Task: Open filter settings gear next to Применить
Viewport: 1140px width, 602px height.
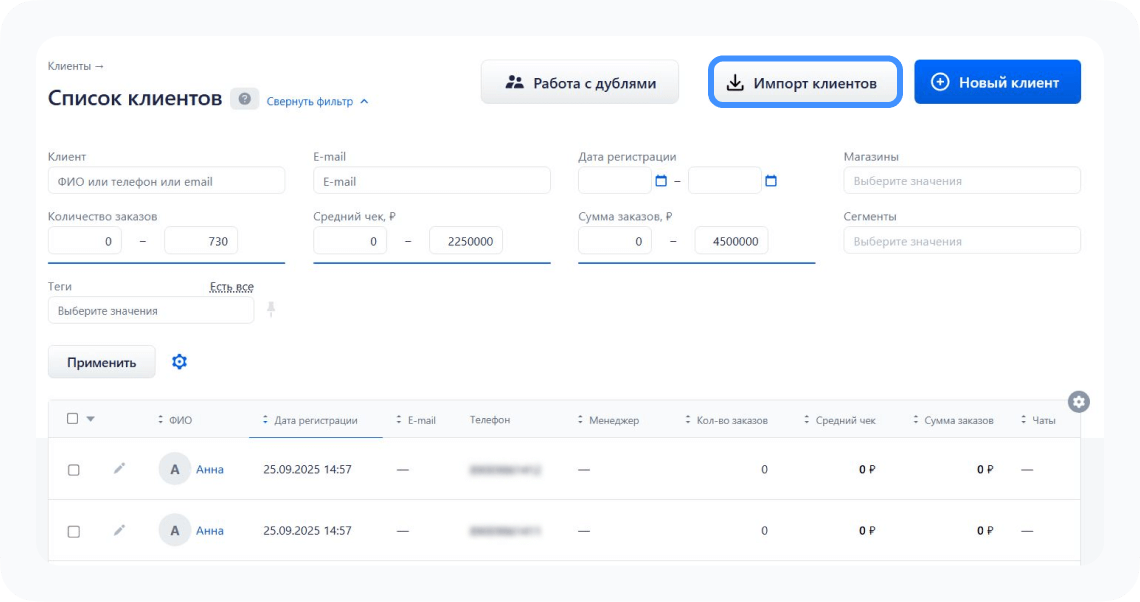Action: (x=180, y=362)
